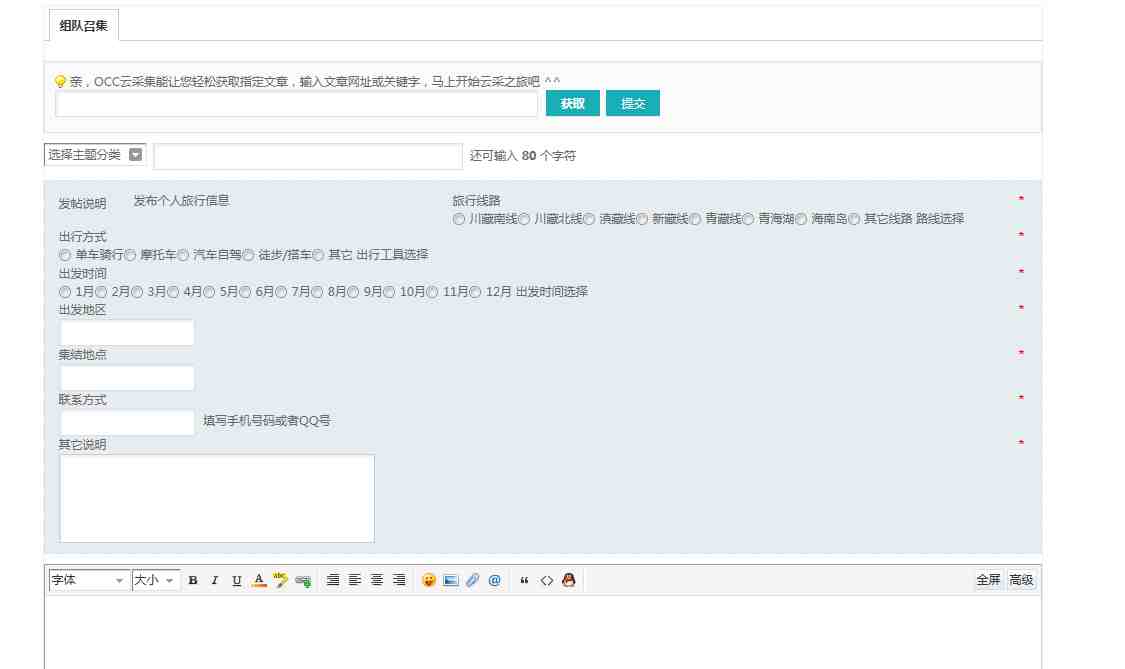Toggle bold formatting in editor toolbar

(x=193, y=580)
